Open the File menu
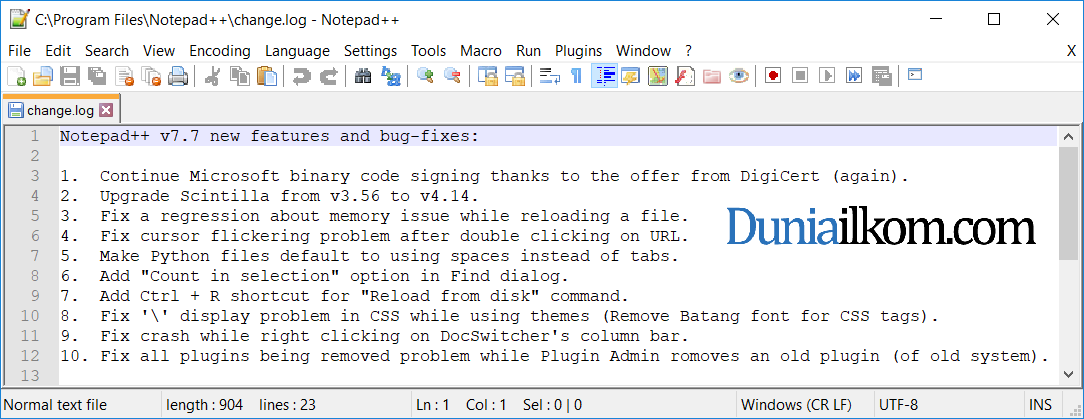 [x=19, y=50]
